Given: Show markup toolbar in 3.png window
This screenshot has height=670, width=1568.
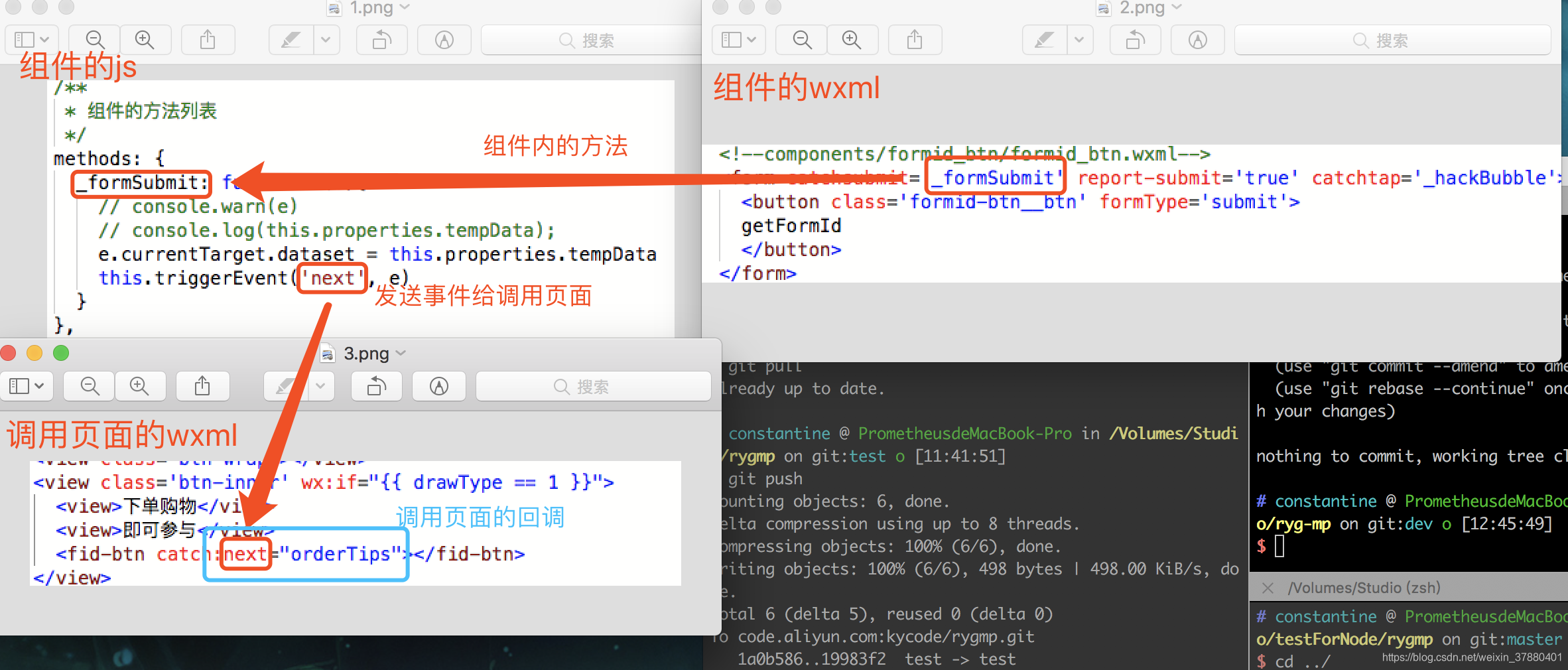Looking at the screenshot, I should coord(438,386).
